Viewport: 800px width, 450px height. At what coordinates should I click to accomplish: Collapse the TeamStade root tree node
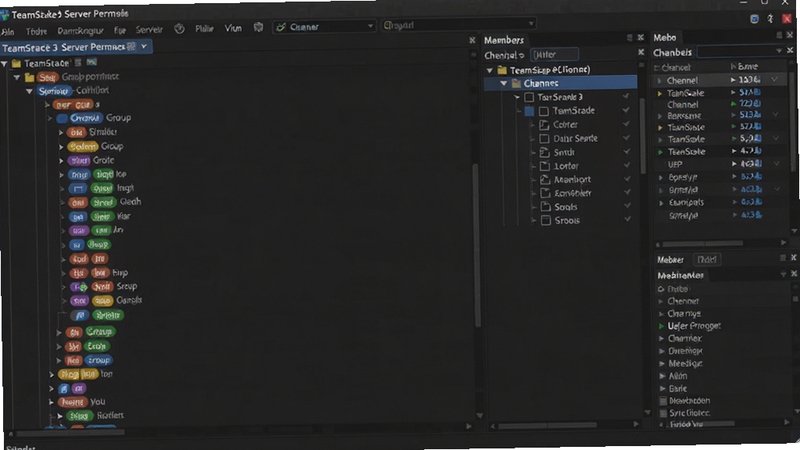[x=4, y=64]
